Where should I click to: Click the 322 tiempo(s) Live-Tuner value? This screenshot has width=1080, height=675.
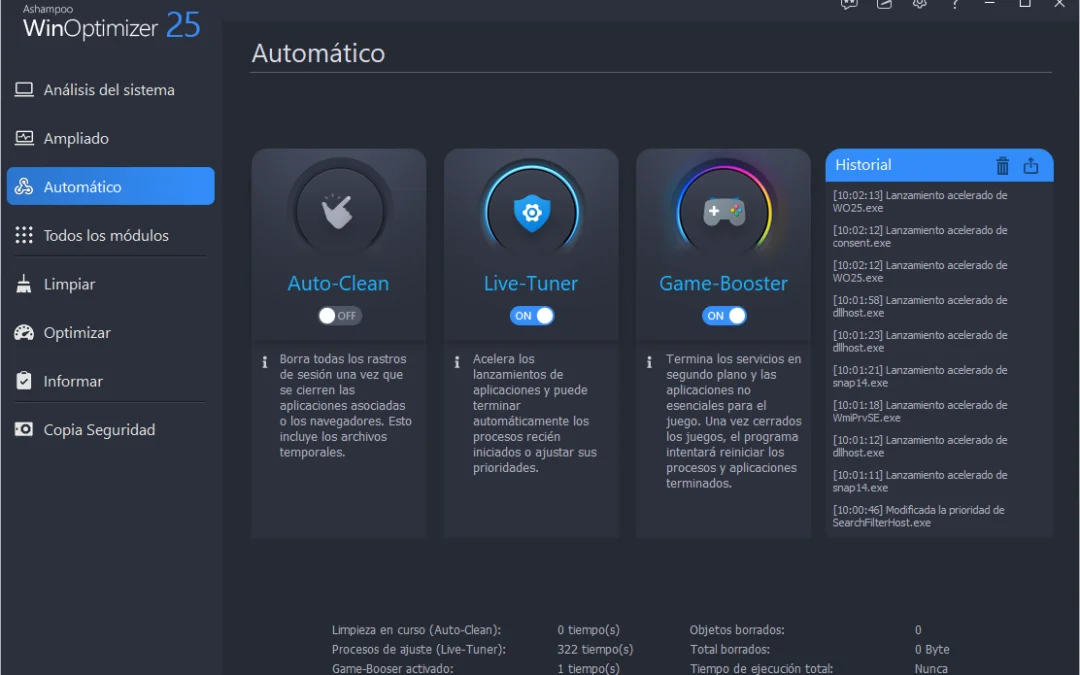coord(595,649)
